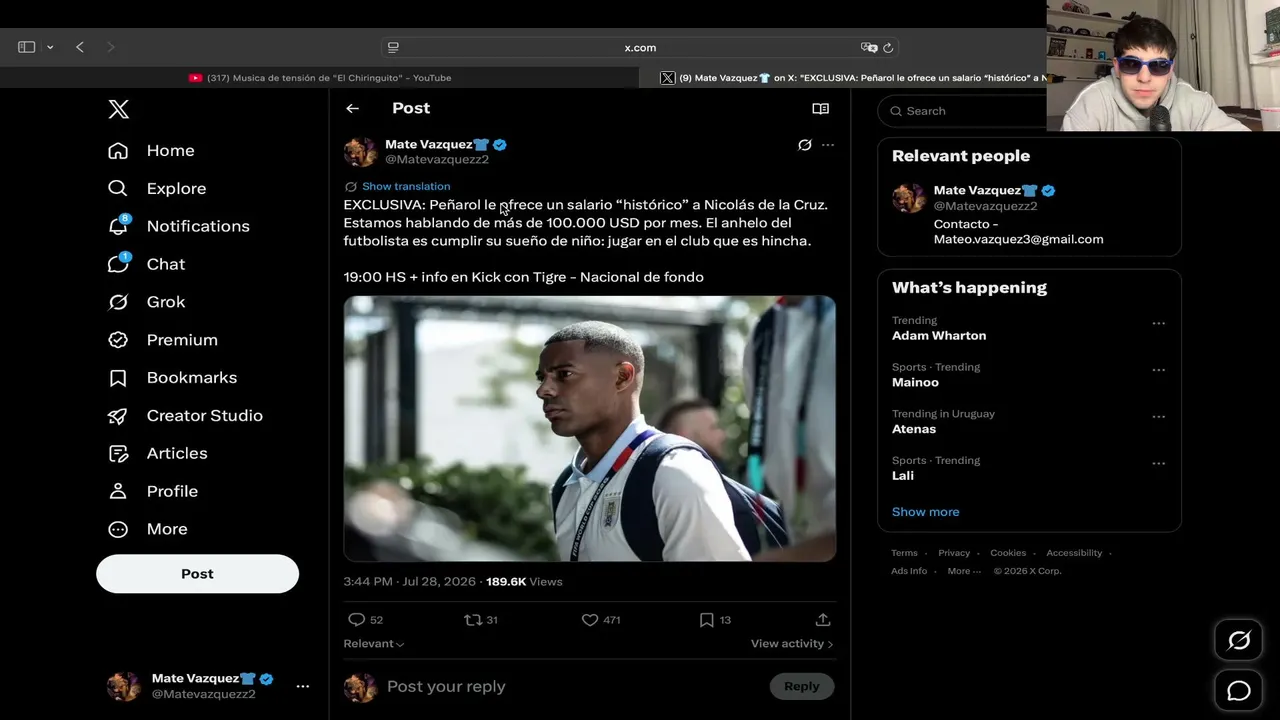Like the post with 471 likes
Viewport: 1280px width, 720px height.
coord(590,620)
